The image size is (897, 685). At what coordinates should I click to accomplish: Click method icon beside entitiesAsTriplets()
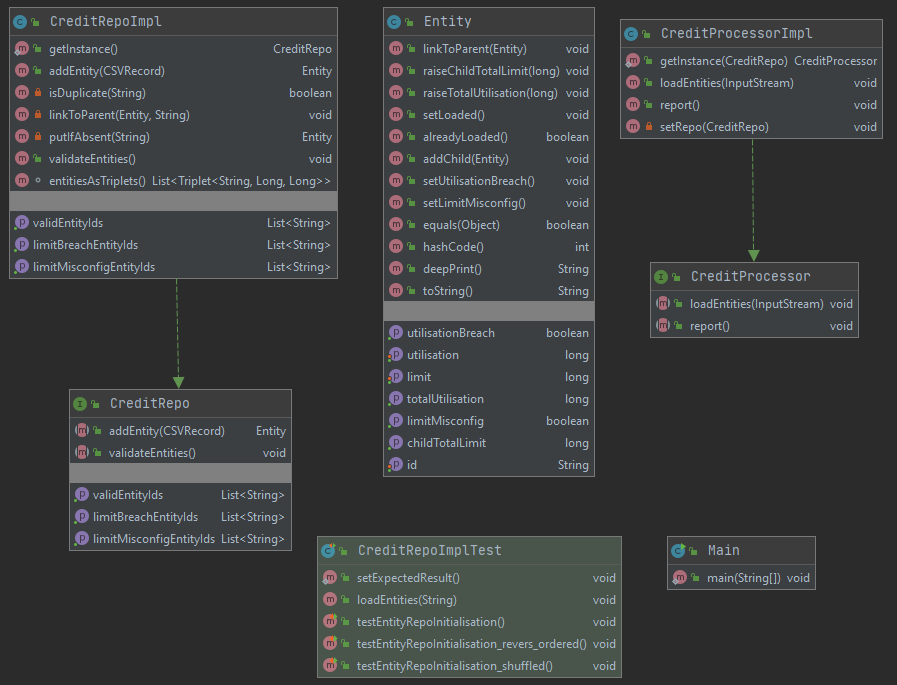coord(22,180)
